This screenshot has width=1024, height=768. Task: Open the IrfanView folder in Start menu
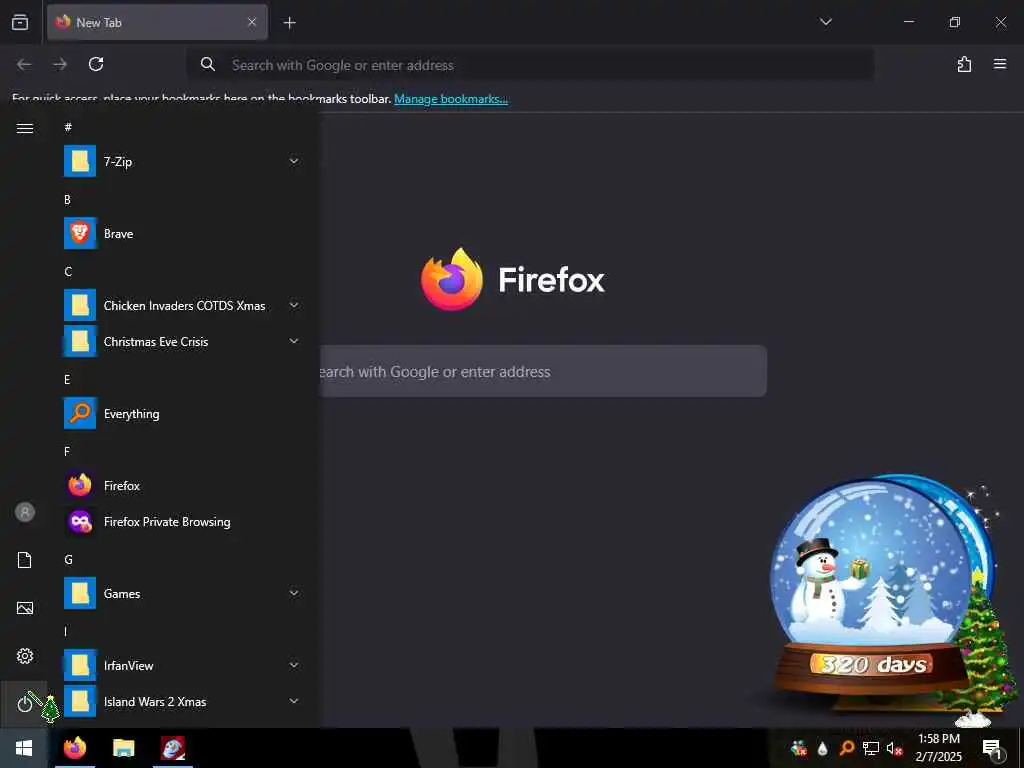[182, 665]
